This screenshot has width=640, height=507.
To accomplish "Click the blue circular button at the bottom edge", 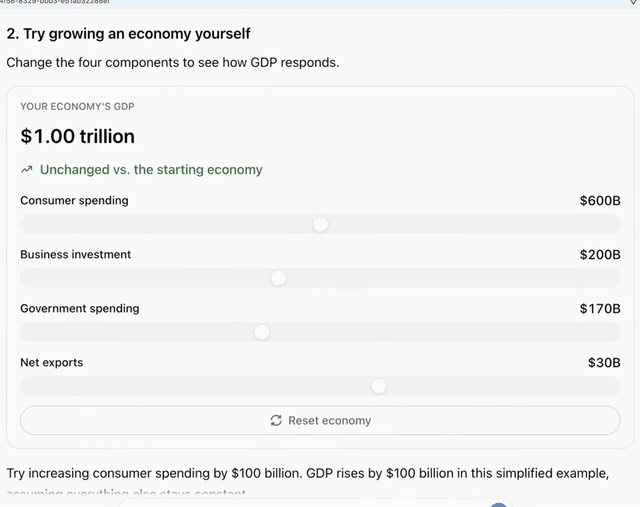I will [x=498, y=505].
